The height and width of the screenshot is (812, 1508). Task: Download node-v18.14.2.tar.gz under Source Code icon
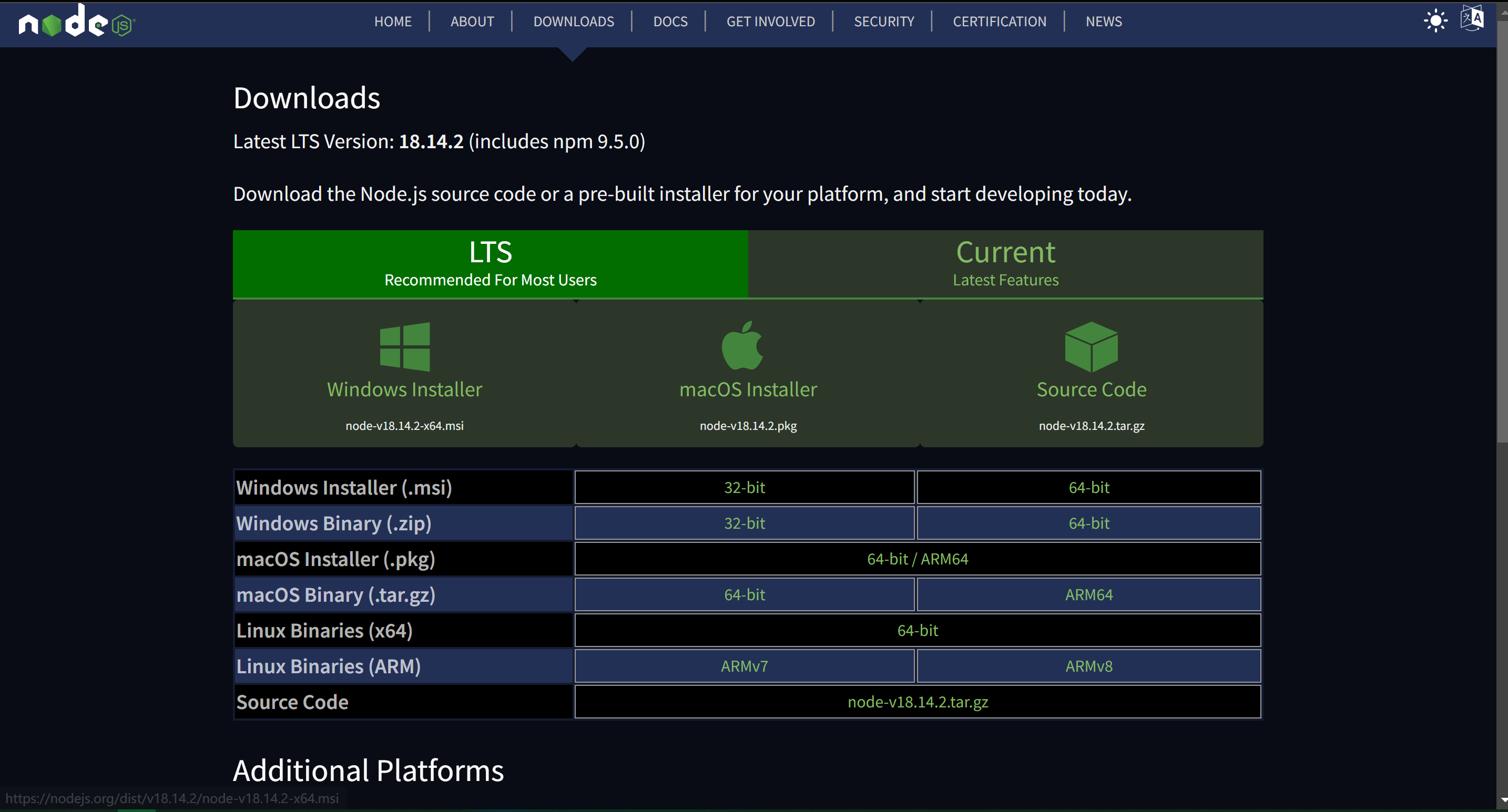tap(1091, 426)
